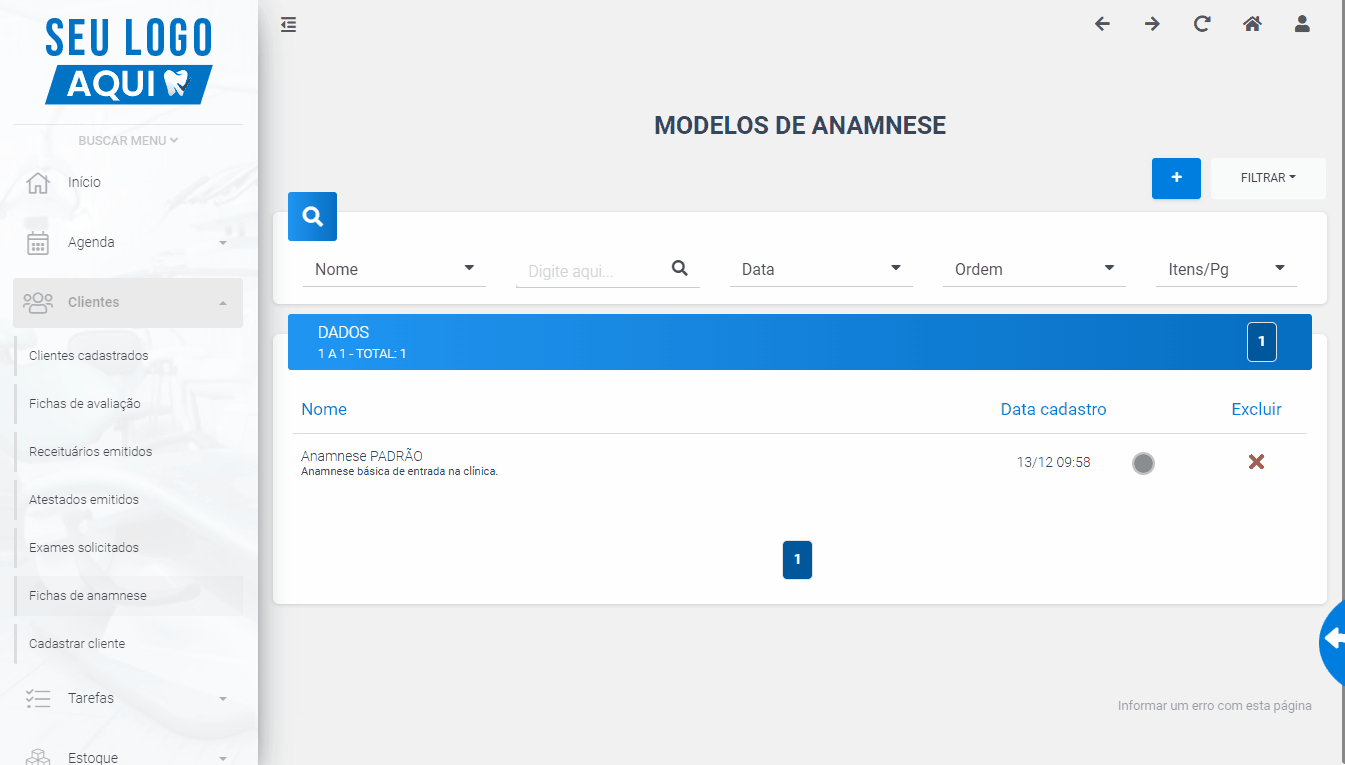Collapse the Clientes menu arrow
Screen dimensions: 1345x765
pyautogui.click(x=223, y=303)
